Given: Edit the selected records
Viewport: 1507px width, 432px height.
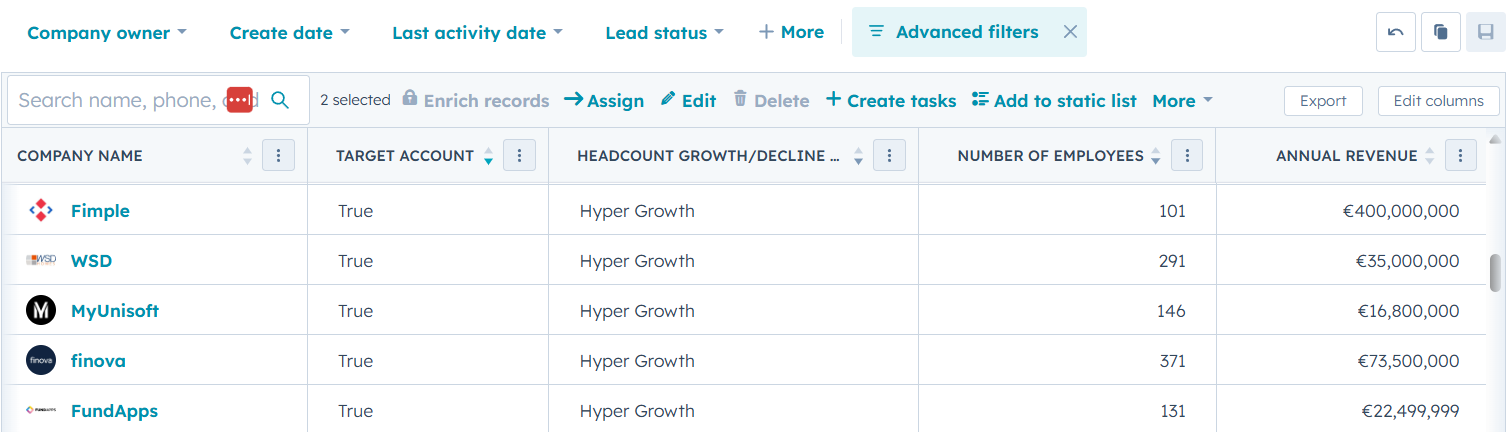Looking at the screenshot, I should click(x=688, y=101).
